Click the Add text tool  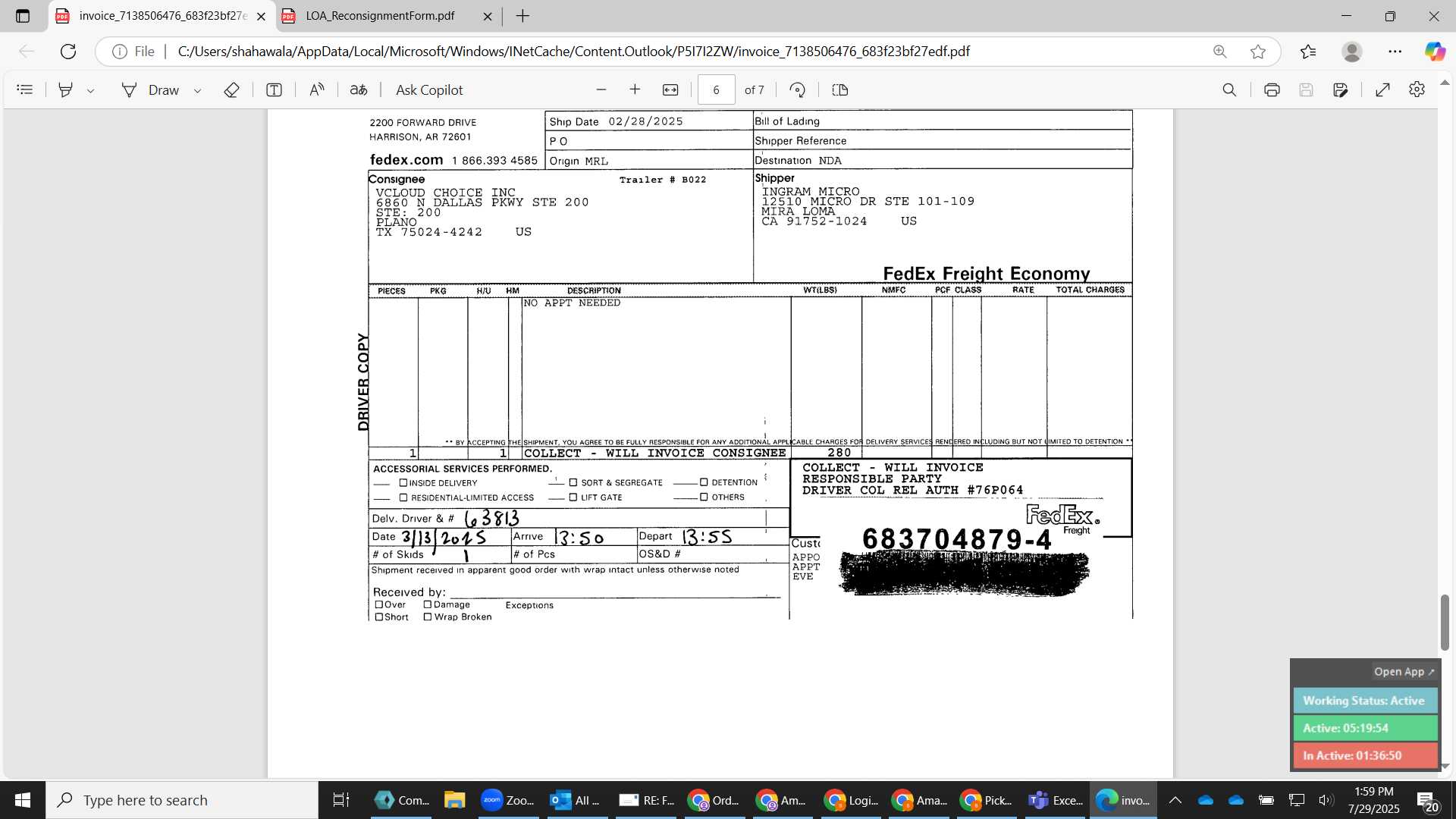click(274, 89)
